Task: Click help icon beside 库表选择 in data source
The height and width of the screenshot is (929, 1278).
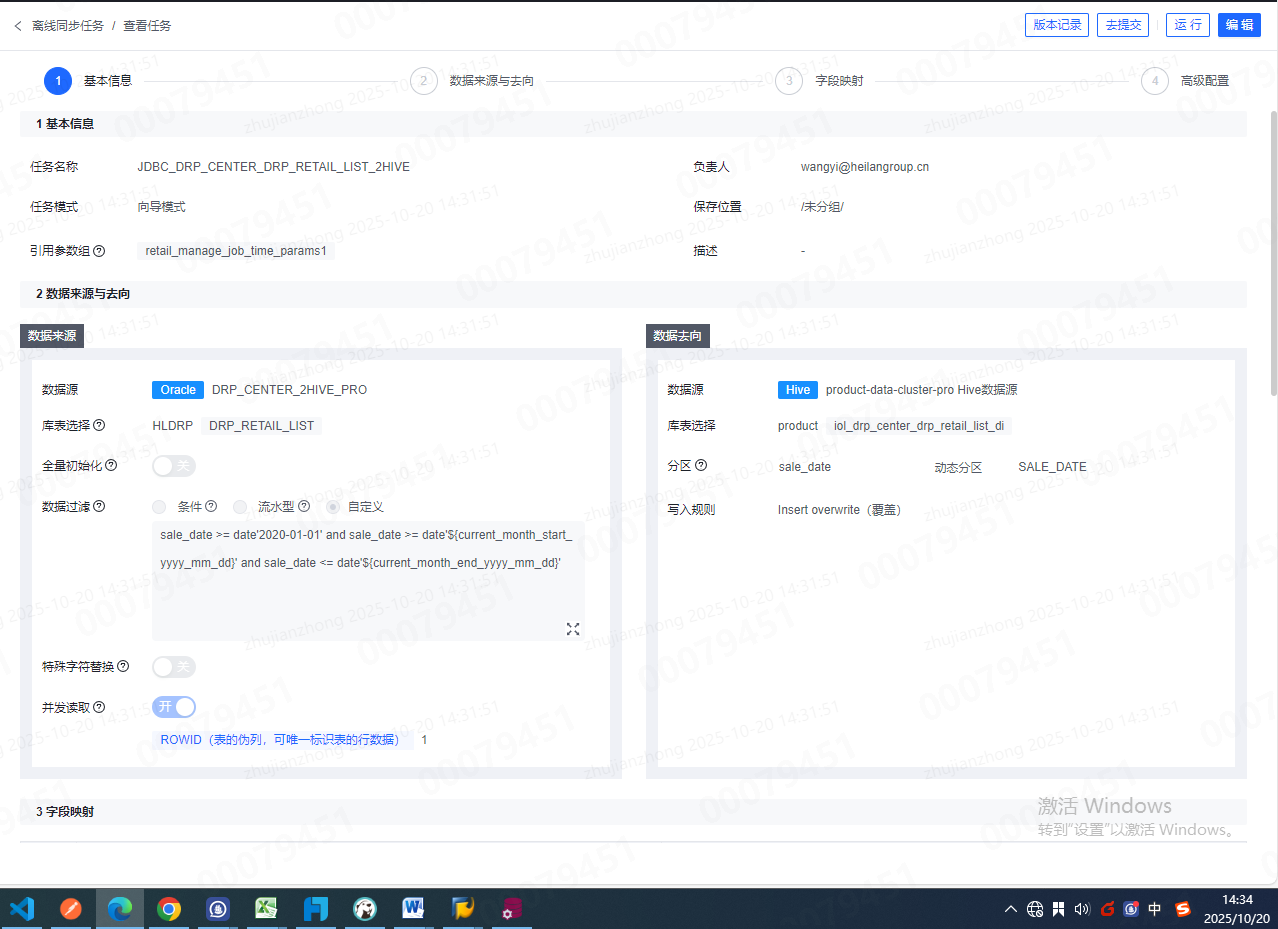Action: [99, 426]
